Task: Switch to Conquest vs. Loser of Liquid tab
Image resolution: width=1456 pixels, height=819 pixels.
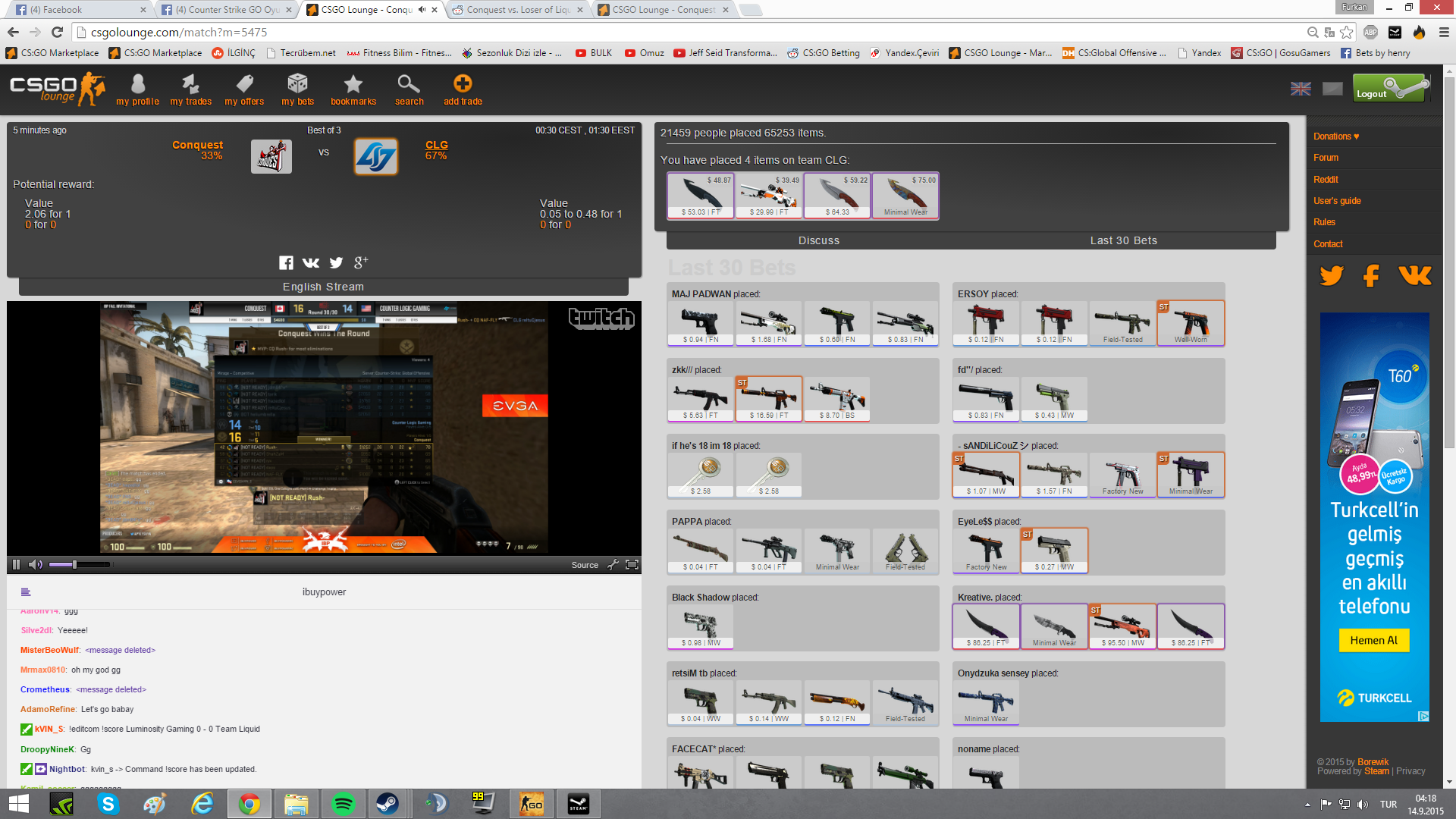Action: pos(518,10)
